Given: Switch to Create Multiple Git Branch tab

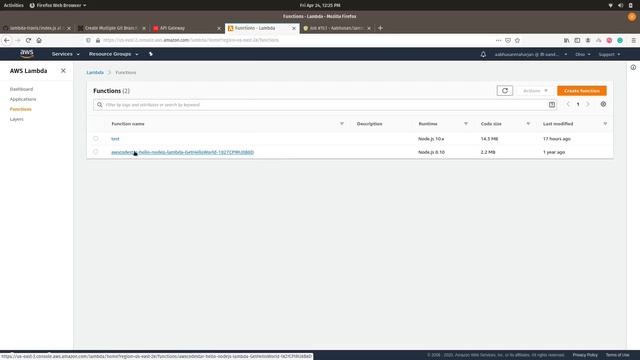Looking at the screenshot, I should coord(111,28).
